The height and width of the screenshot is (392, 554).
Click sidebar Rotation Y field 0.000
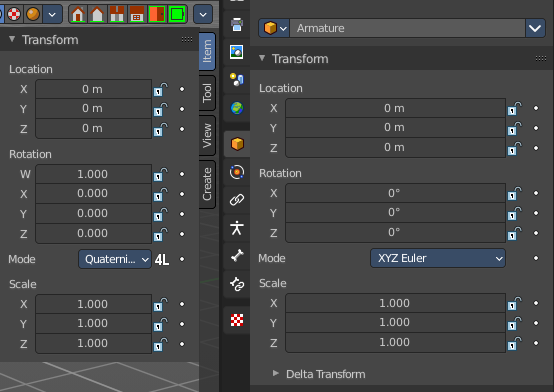93,213
